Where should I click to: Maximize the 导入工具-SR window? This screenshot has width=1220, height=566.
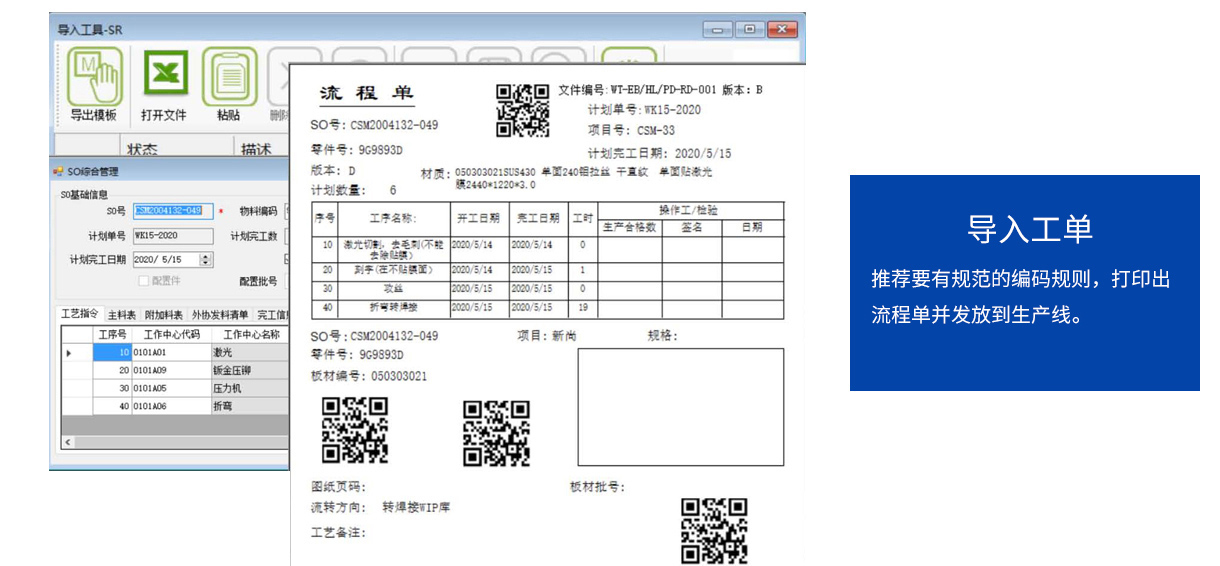(x=748, y=30)
